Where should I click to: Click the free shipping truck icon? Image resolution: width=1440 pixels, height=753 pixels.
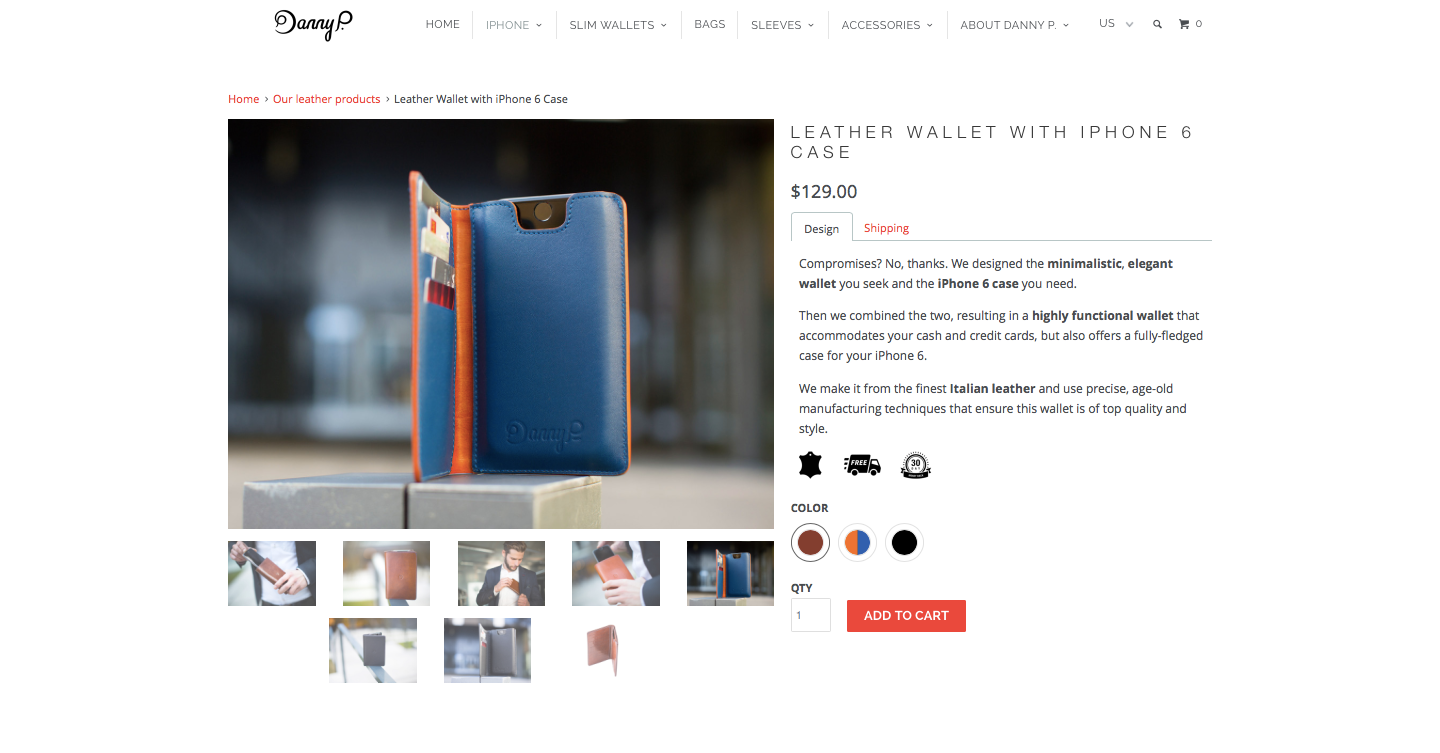862,465
